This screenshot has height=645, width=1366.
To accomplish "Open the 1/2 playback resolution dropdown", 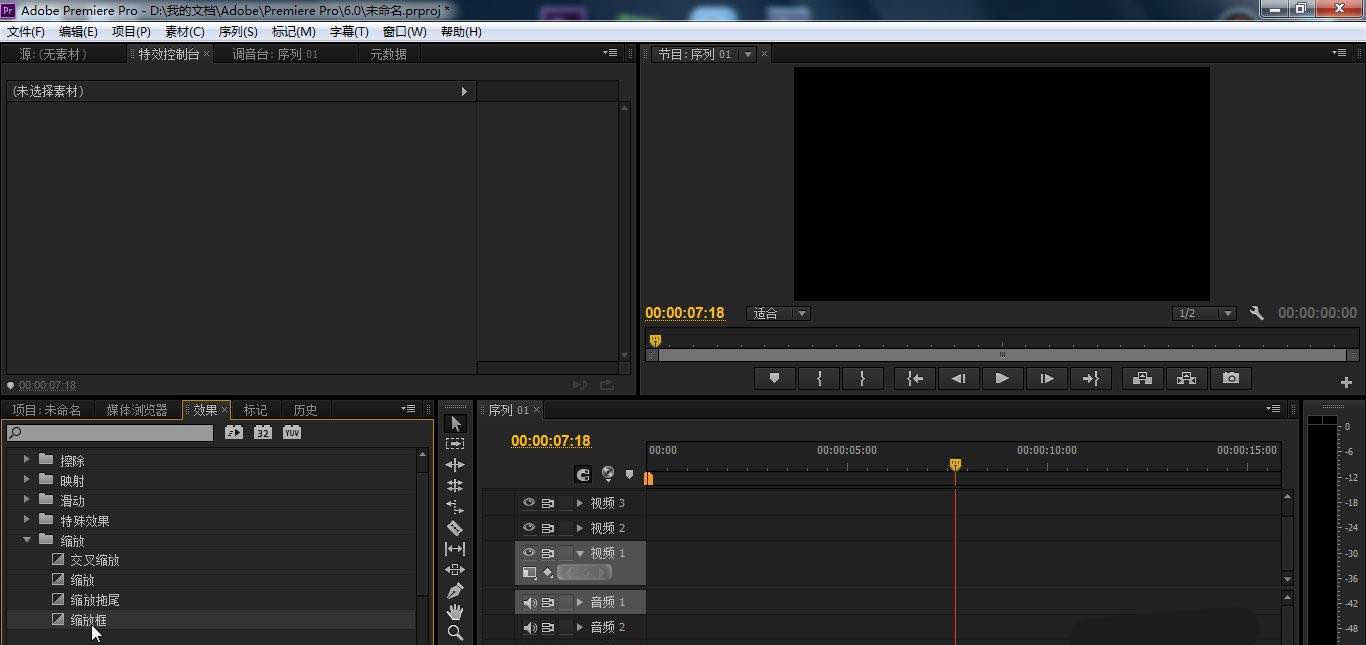I will 1204,313.
